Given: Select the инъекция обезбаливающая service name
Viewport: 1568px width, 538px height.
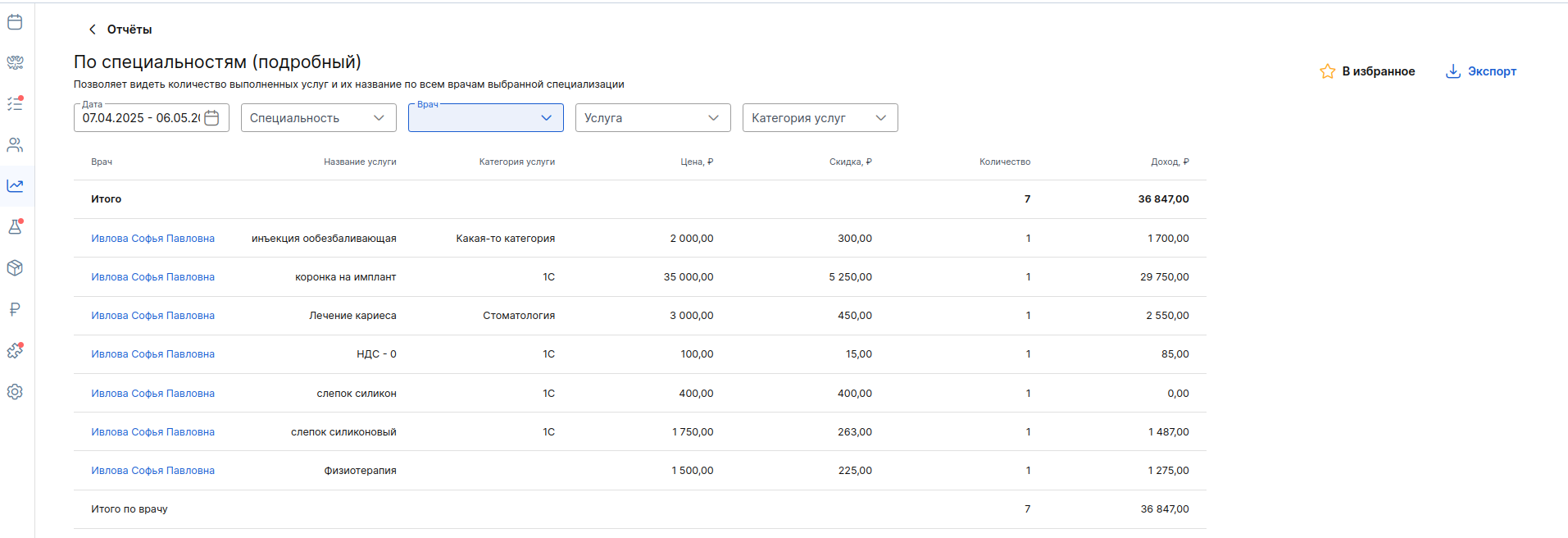Looking at the screenshot, I should tap(324, 239).
